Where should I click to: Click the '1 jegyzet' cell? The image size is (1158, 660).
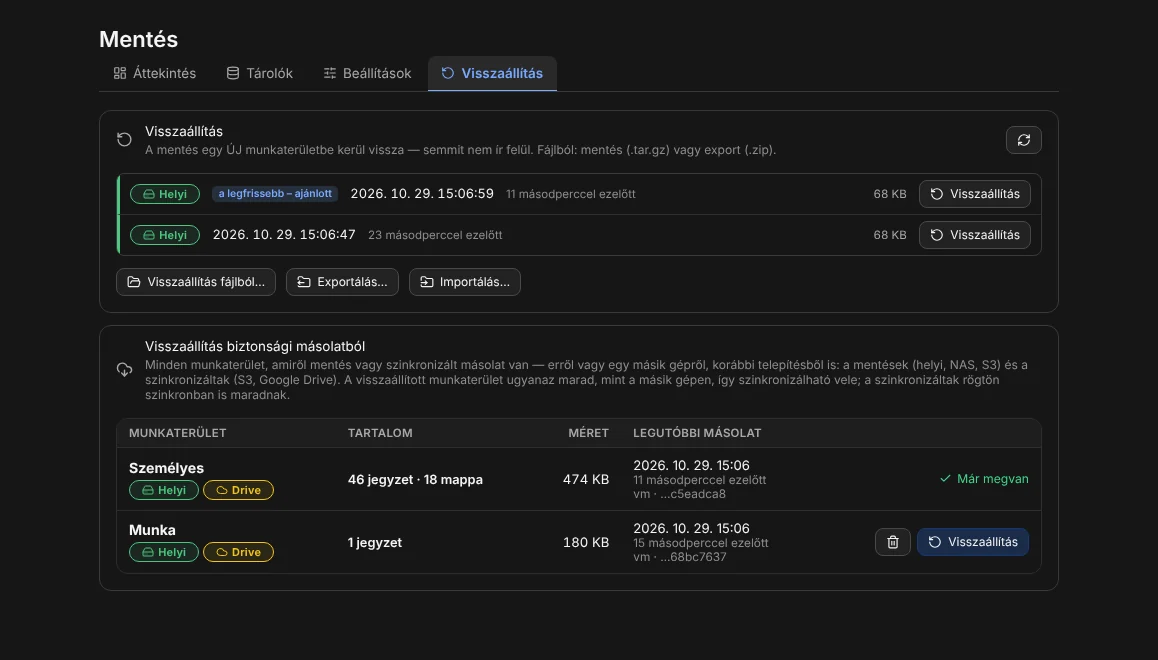tap(375, 543)
